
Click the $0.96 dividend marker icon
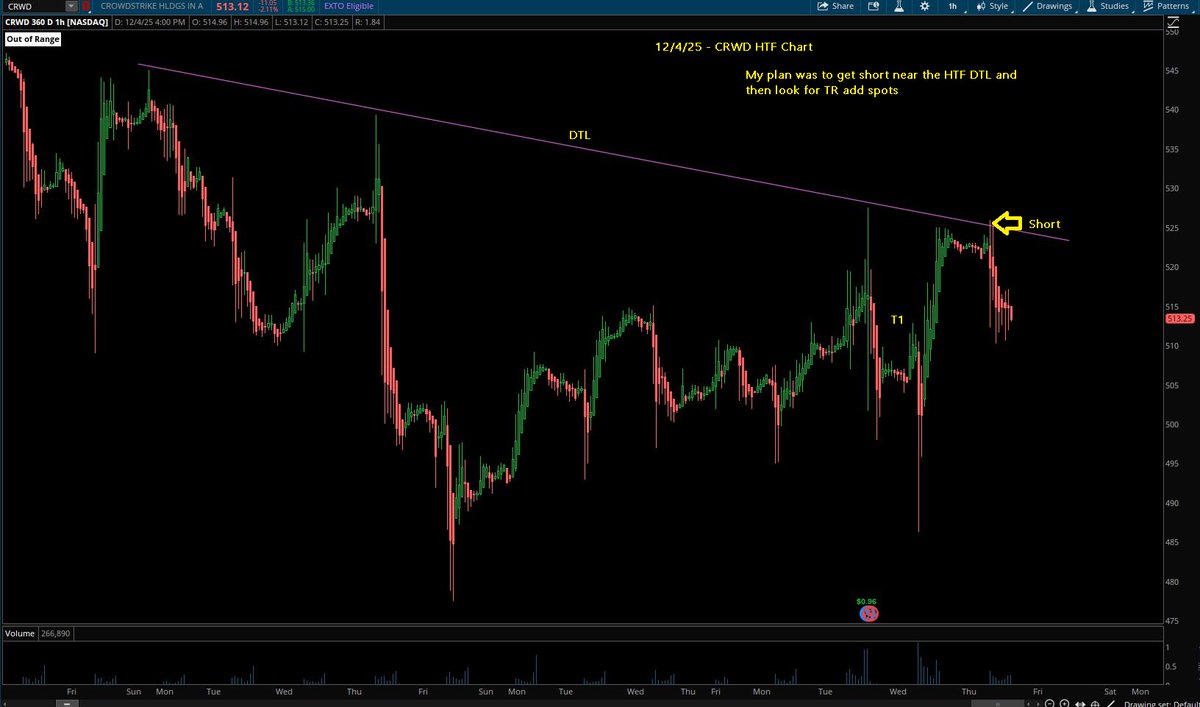click(869, 612)
